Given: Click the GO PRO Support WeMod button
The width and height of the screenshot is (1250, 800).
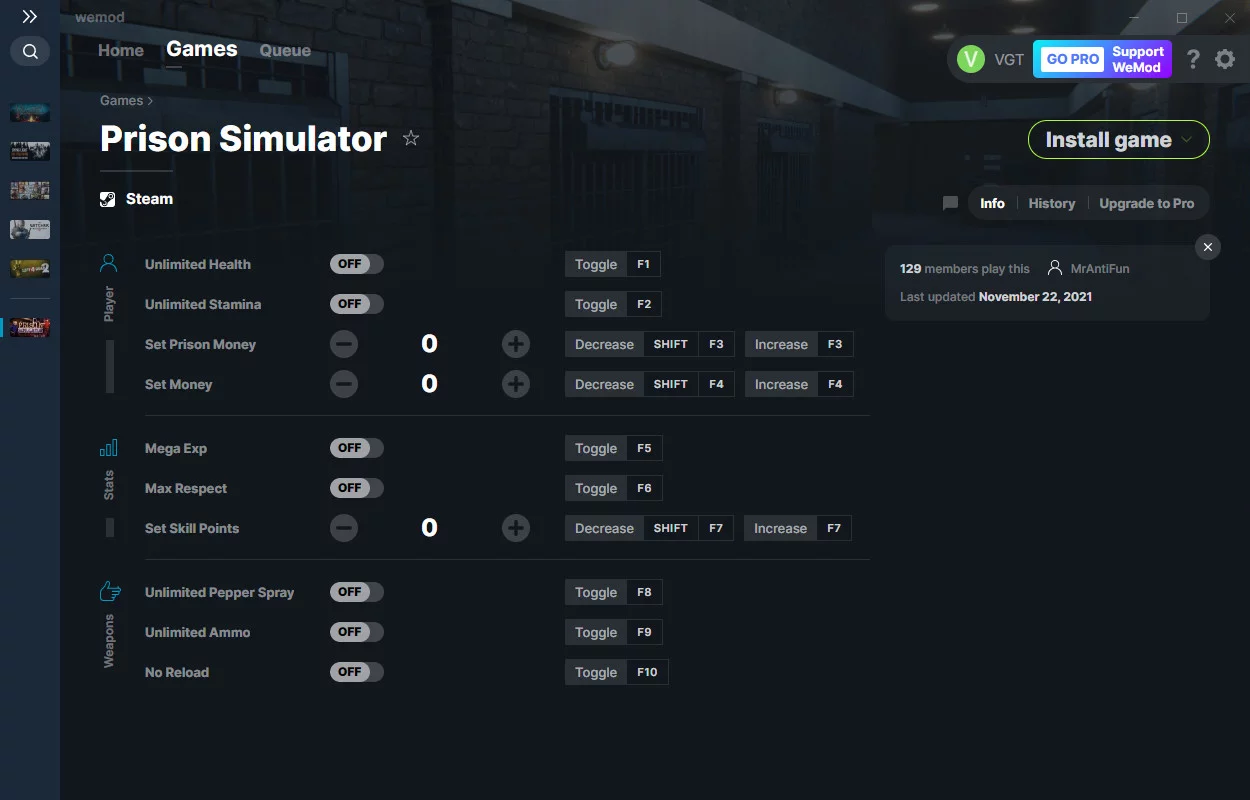Looking at the screenshot, I should point(1102,59).
